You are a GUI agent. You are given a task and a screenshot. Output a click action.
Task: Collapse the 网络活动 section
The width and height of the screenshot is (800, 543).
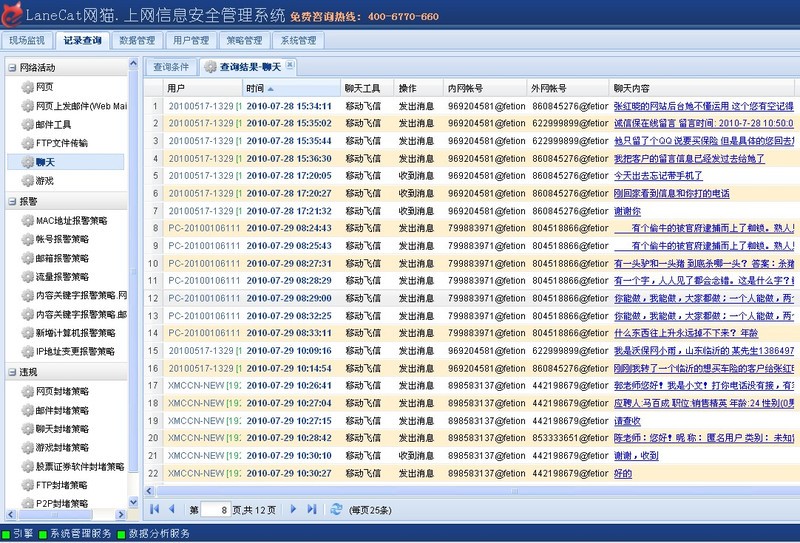tap(12, 68)
